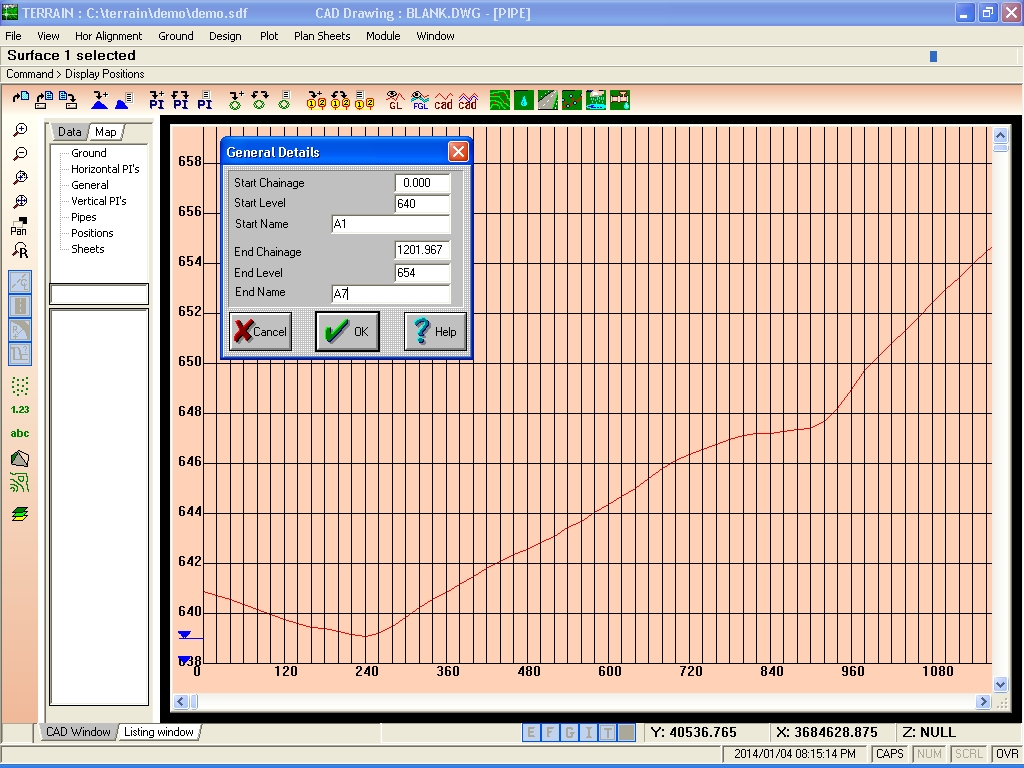1024x768 pixels.
Task: Open the pipe module green icon
Action: 620,100
